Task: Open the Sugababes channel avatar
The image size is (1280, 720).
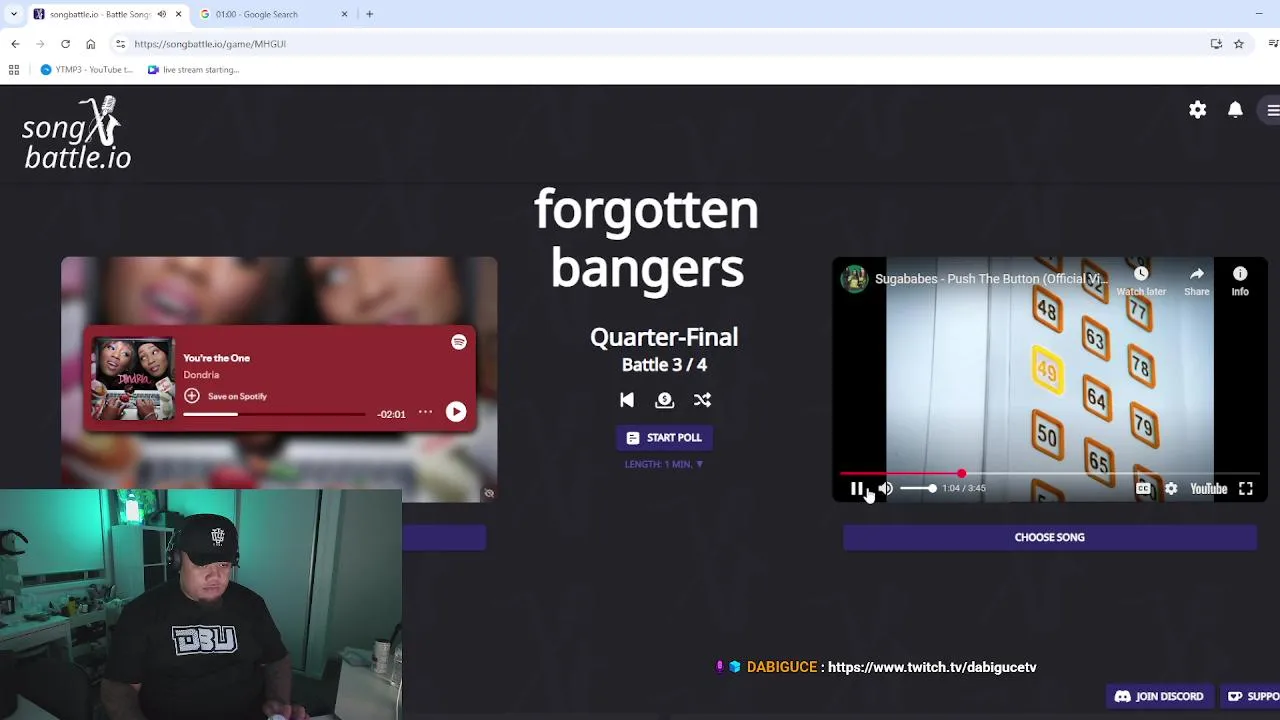Action: pos(854,279)
